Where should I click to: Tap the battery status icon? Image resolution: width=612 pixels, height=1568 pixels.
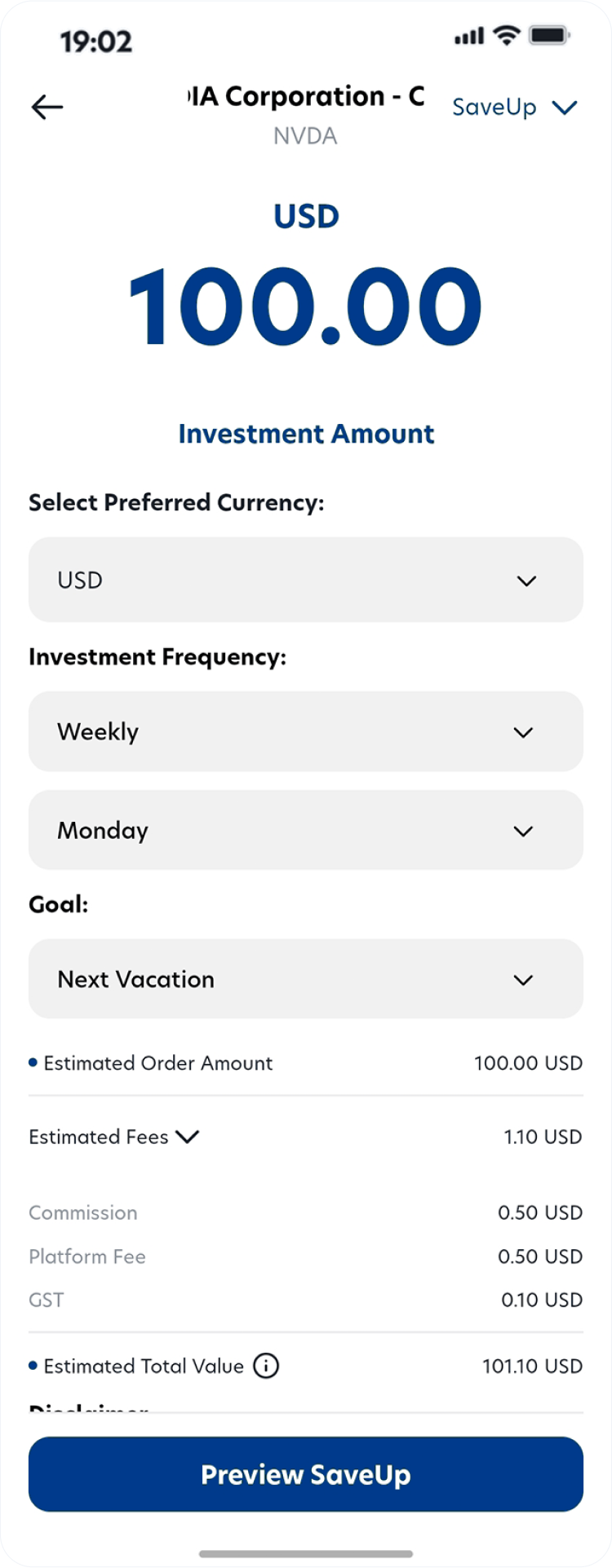[549, 35]
